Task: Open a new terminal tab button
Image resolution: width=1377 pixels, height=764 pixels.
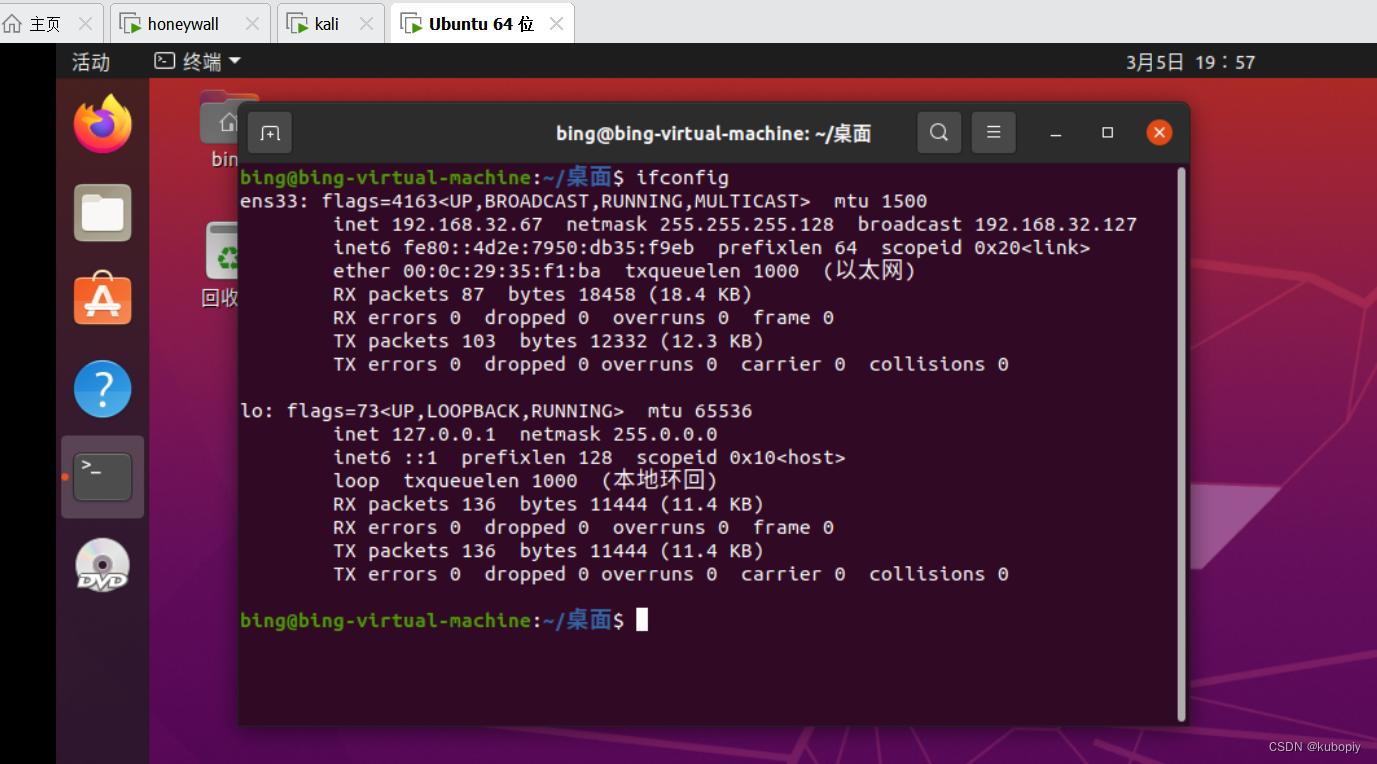Action: (270, 133)
